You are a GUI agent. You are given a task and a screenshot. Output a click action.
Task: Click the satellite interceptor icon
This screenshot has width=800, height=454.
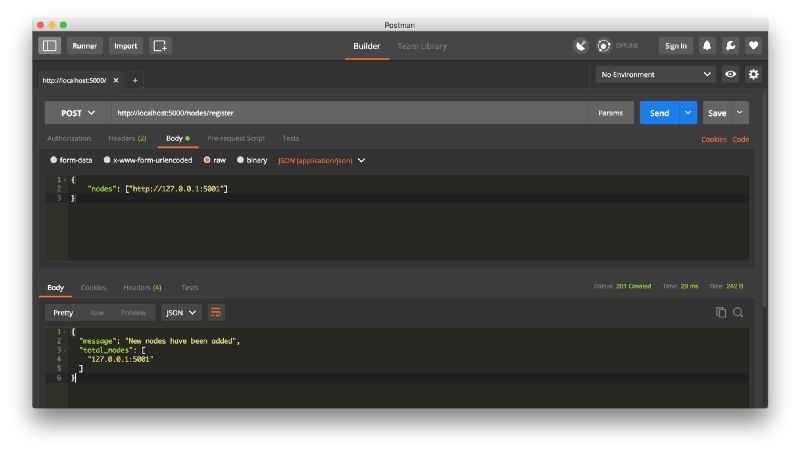click(x=581, y=45)
